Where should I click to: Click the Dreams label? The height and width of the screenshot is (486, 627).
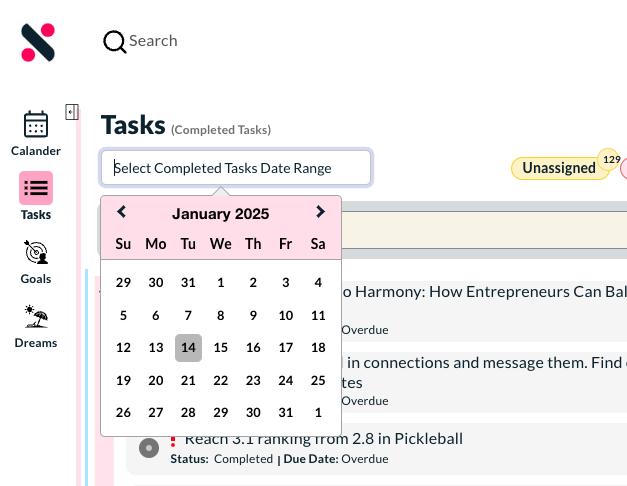tap(36, 343)
